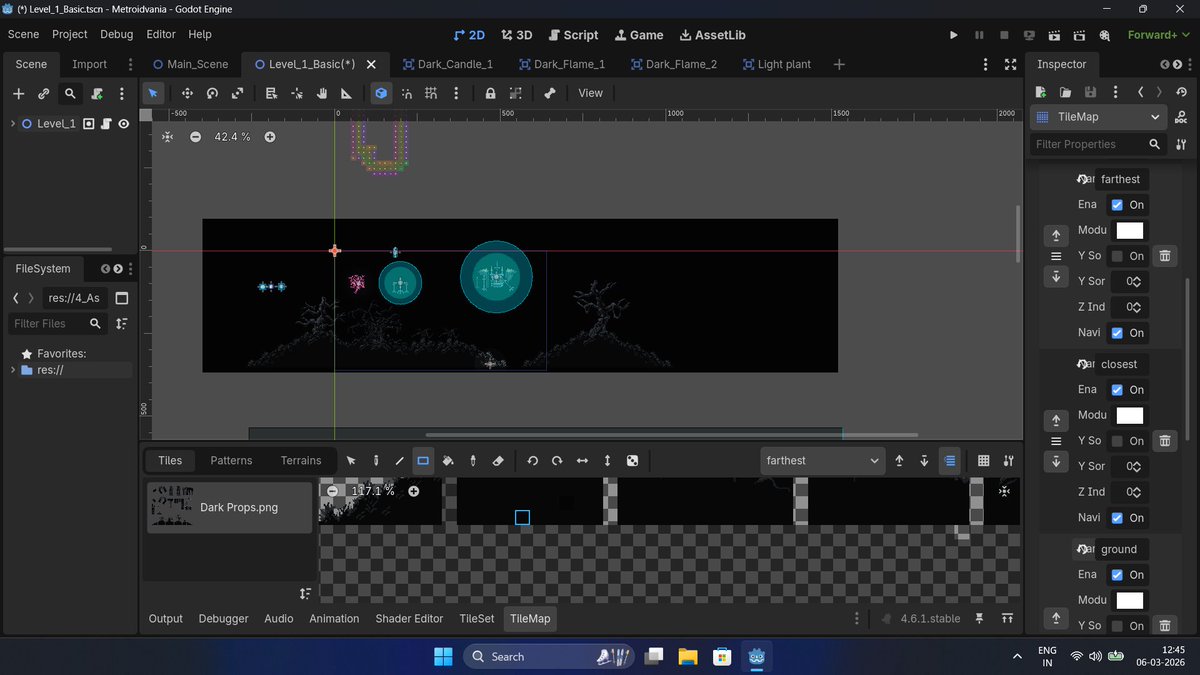Open the TileSet bottom panel
The image size is (1200, 675).
coord(476,619)
